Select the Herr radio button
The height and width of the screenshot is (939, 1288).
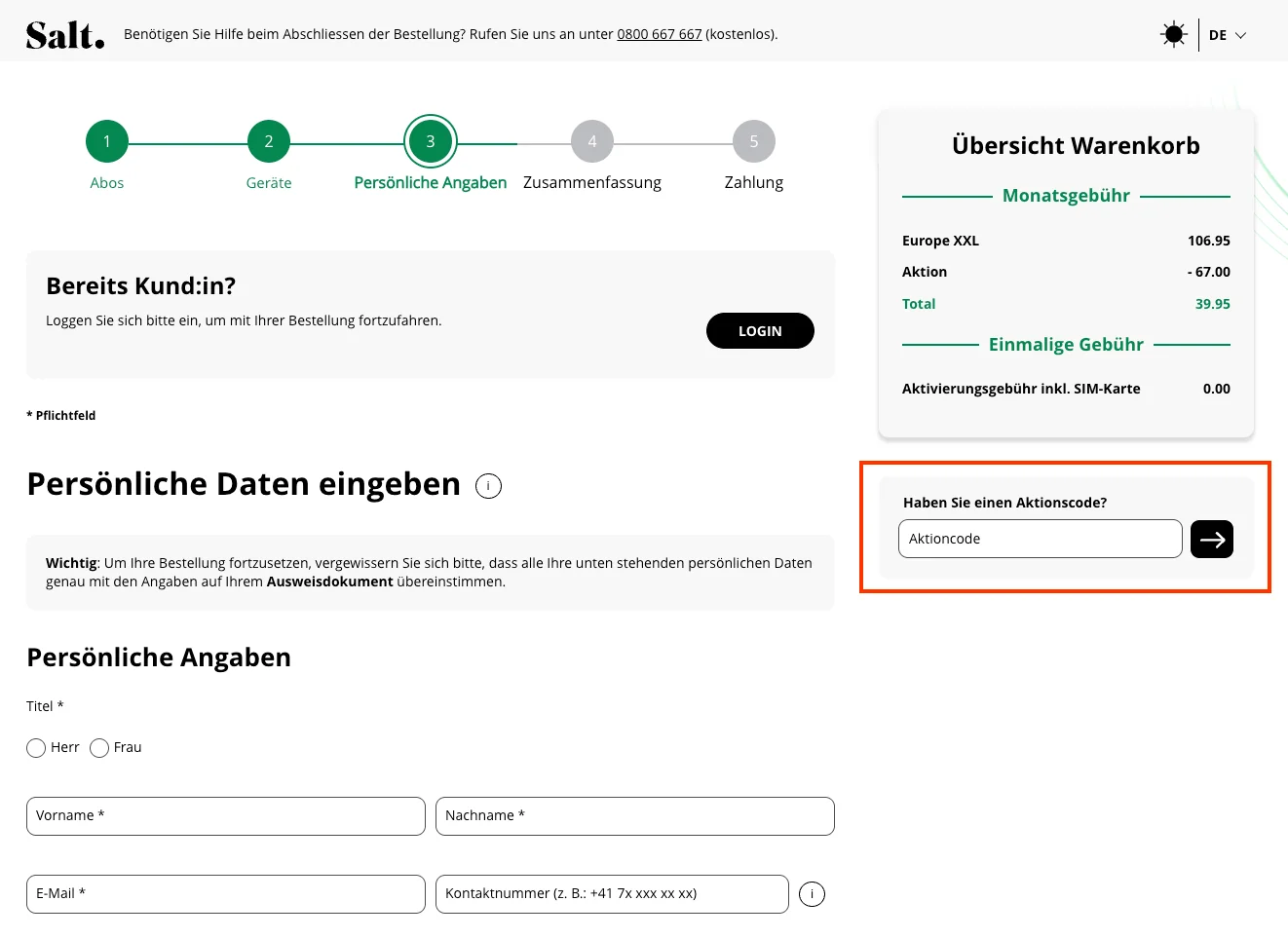tap(36, 748)
